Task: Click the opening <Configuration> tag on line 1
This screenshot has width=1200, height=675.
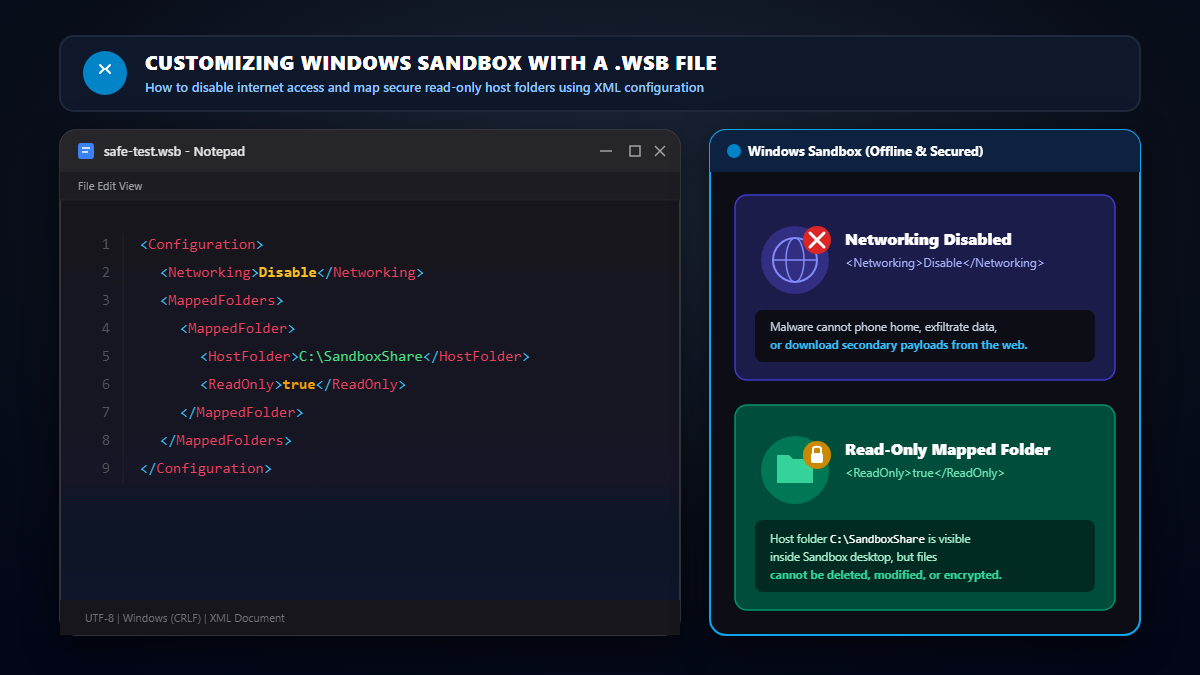Action: [x=202, y=244]
